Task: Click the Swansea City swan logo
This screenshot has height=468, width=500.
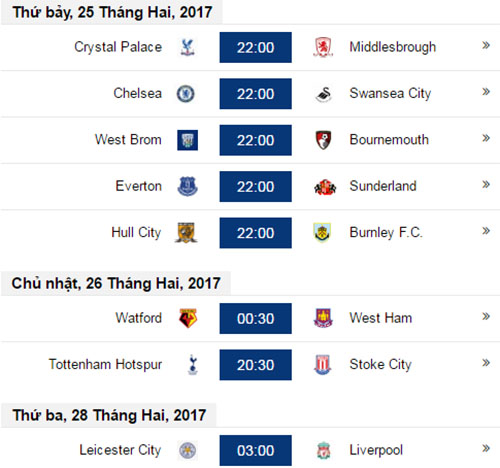Action: click(x=323, y=94)
